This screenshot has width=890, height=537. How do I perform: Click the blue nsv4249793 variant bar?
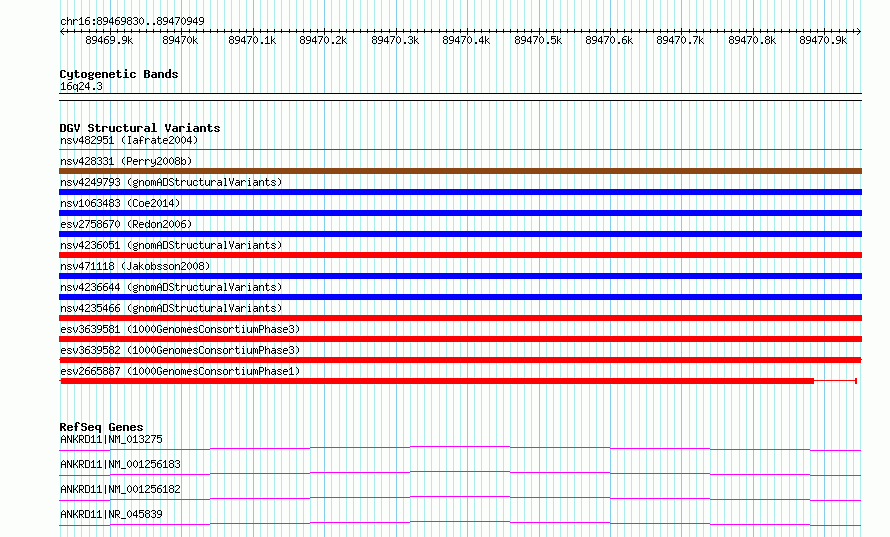[x=460, y=192]
